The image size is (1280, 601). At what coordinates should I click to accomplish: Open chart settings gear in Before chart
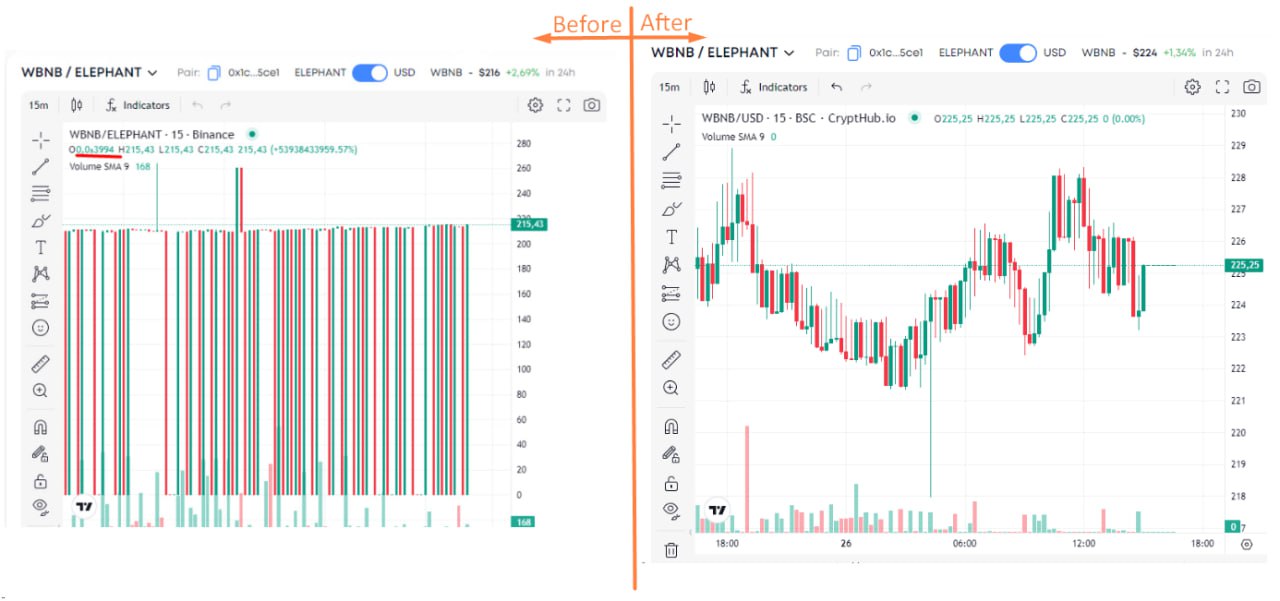(535, 105)
